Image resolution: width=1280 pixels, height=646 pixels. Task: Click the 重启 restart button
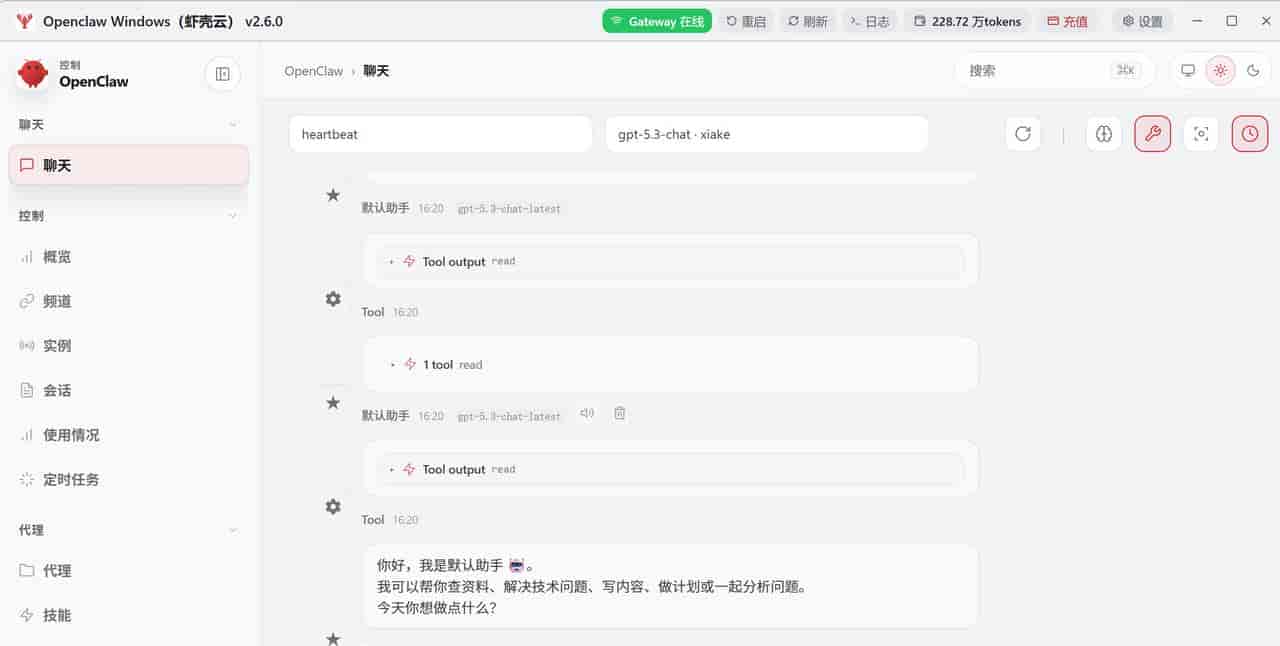coord(746,21)
